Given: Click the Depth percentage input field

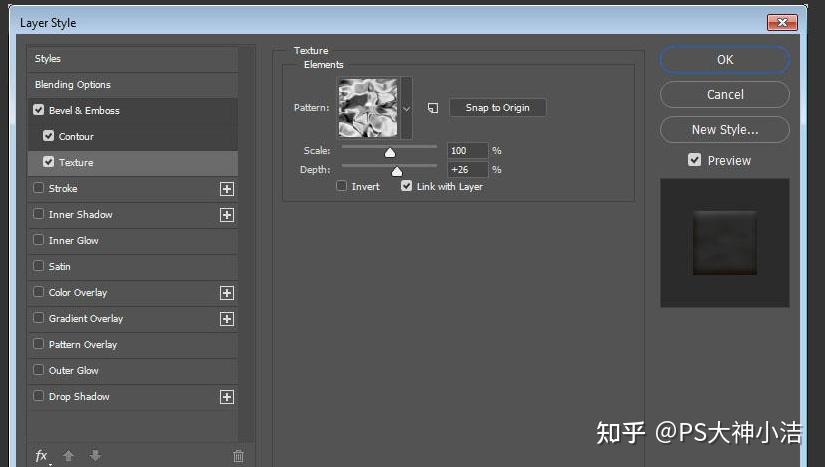Looking at the screenshot, I should 467,169.
